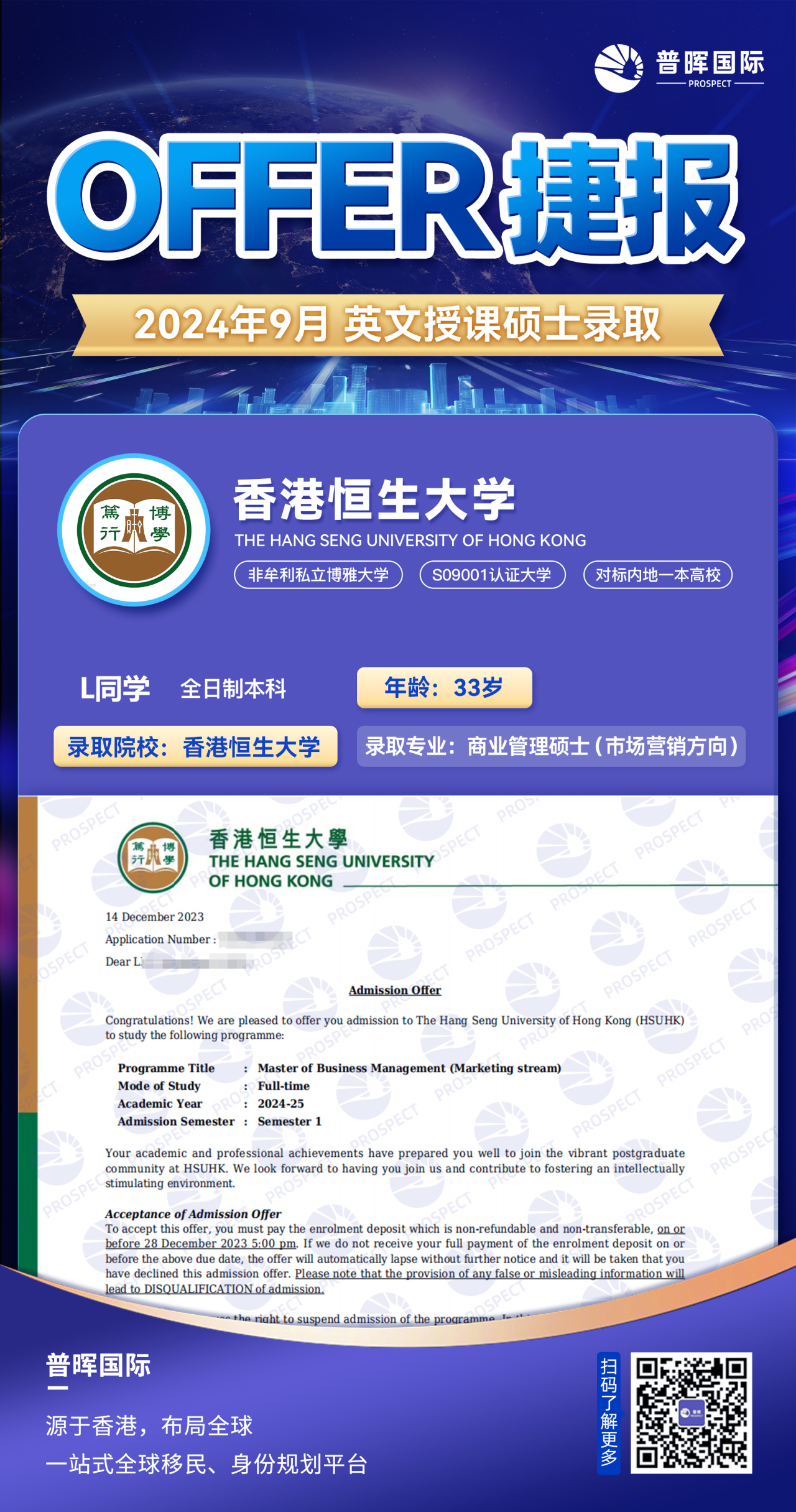
Task: Click the 2024-25 academic year value
Action: (281, 1103)
